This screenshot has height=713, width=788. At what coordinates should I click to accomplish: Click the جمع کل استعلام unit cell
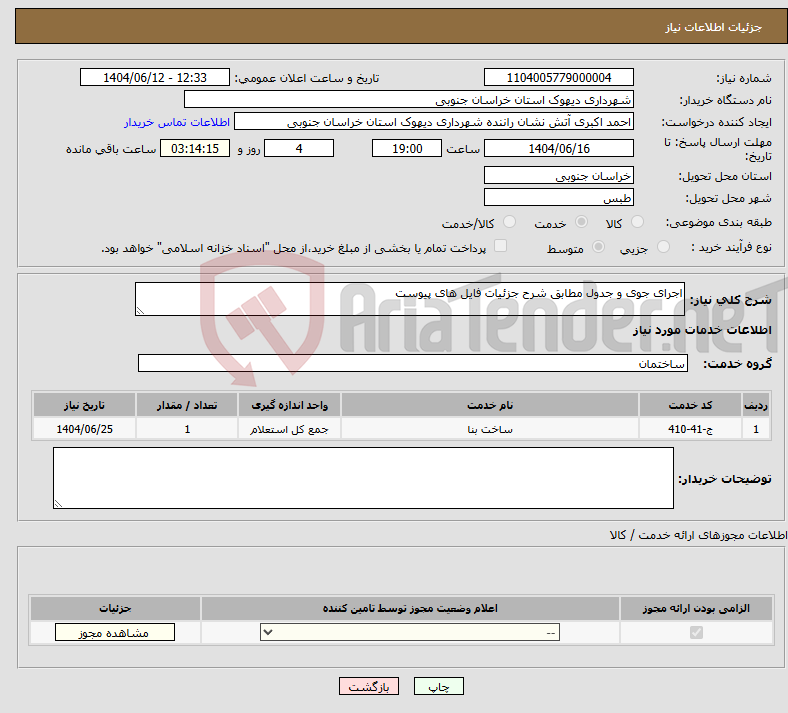(x=289, y=429)
